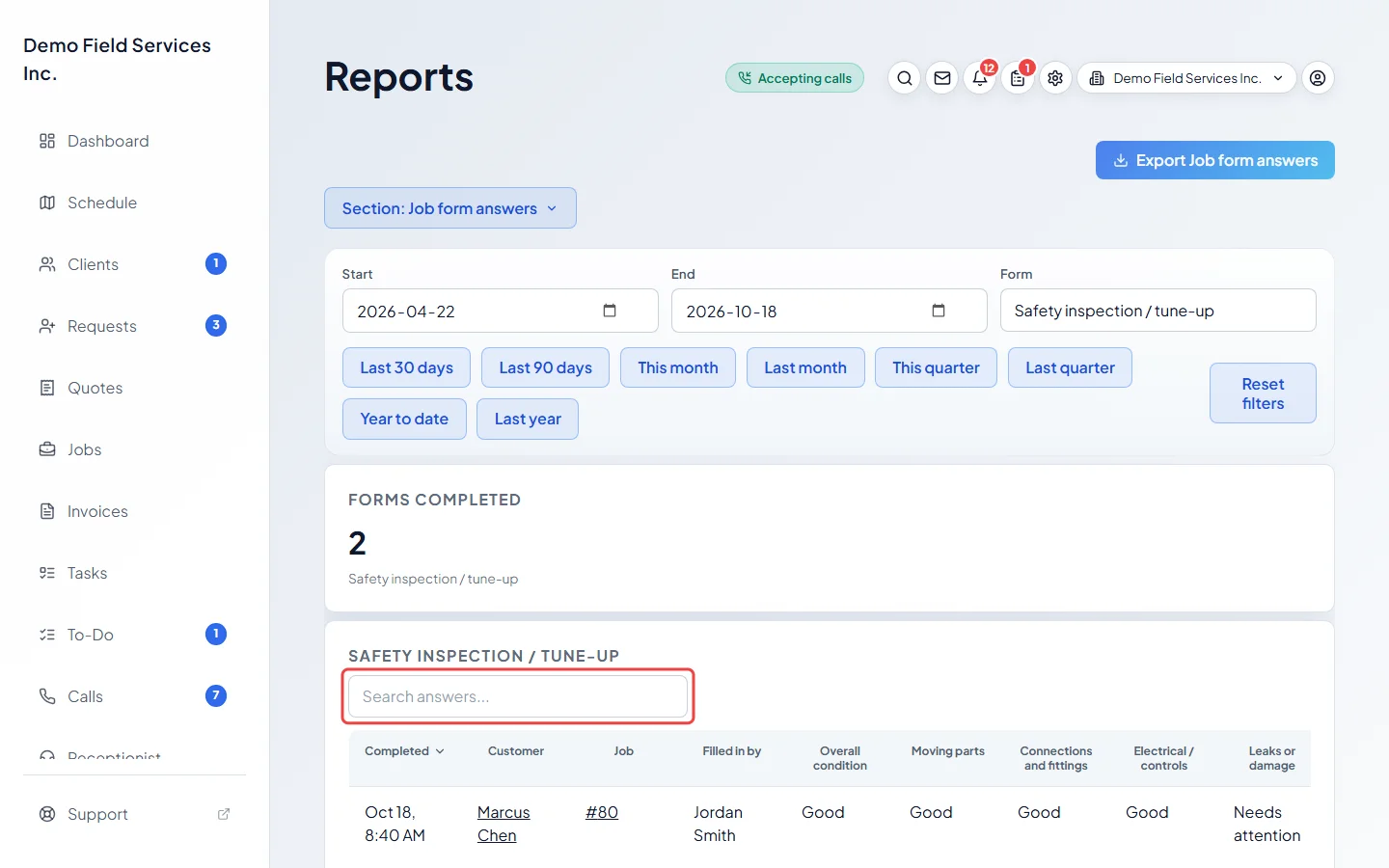Click the Invoices file icon in sidebar

click(x=47, y=511)
